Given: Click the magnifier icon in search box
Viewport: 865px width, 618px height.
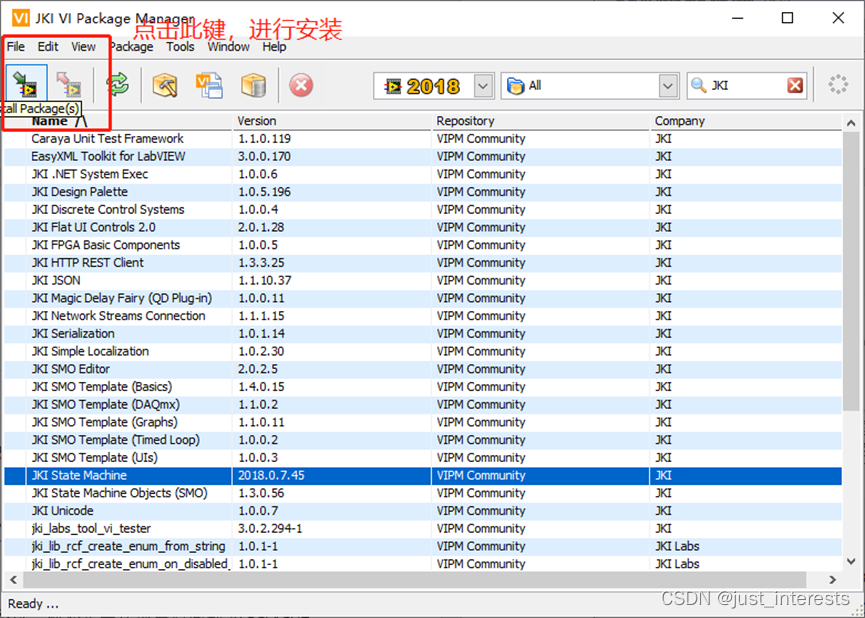Looking at the screenshot, I should pos(698,86).
